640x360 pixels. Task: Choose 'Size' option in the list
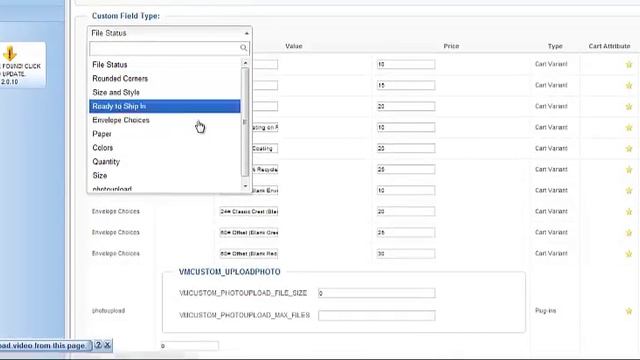point(164,176)
